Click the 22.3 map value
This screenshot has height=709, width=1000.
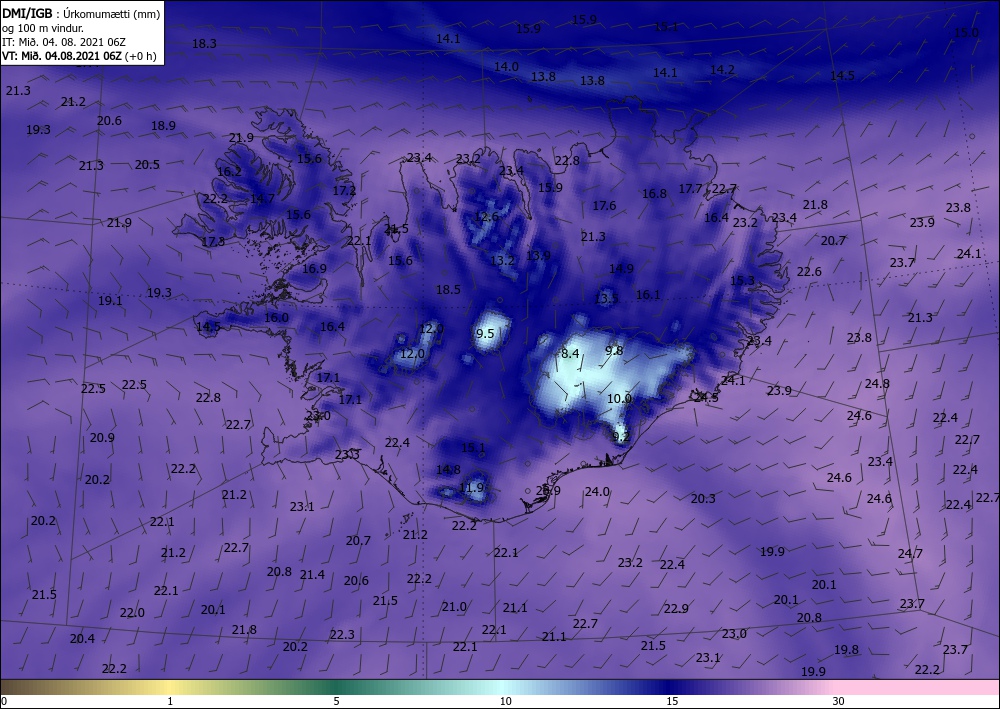[342, 634]
